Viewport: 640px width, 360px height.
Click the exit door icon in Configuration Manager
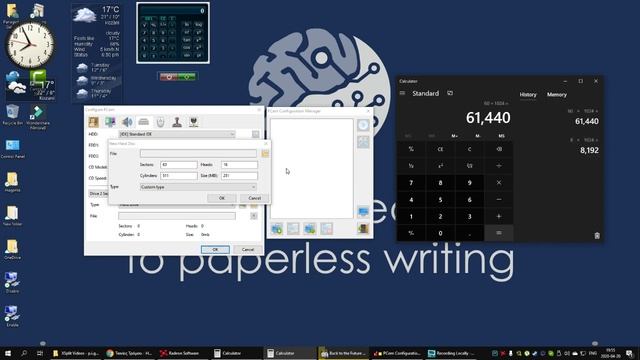click(363, 229)
